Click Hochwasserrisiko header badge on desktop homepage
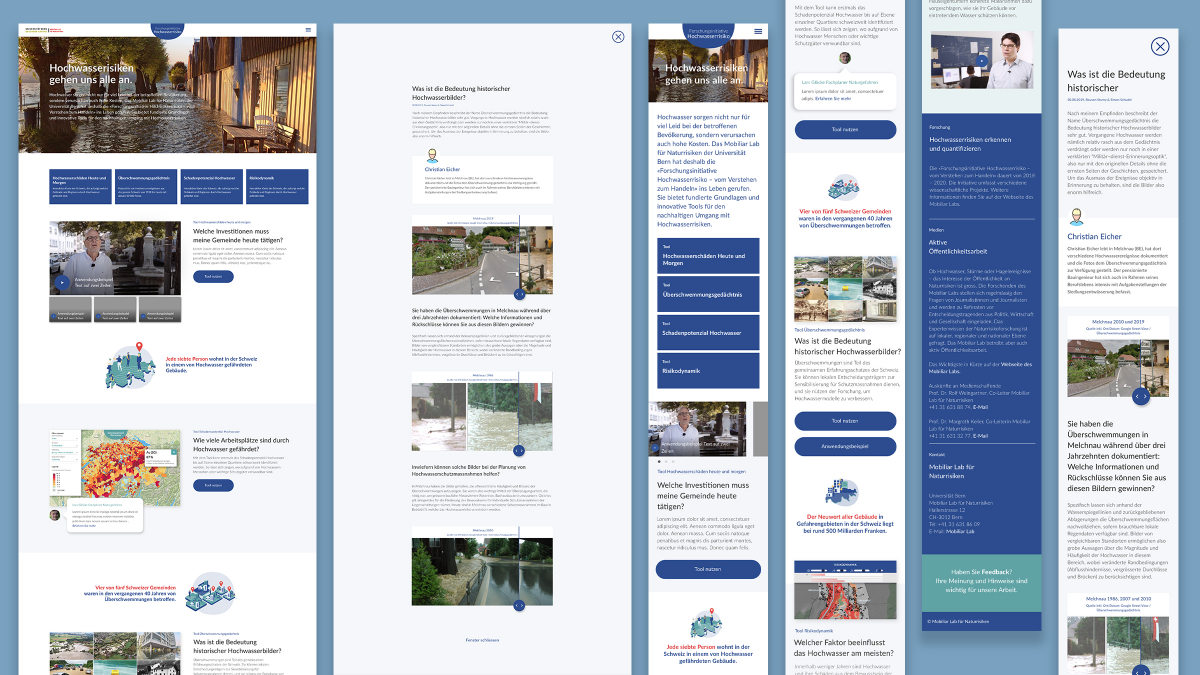This screenshot has width=1200, height=675. pyautogui.click(x=168, y=31)
